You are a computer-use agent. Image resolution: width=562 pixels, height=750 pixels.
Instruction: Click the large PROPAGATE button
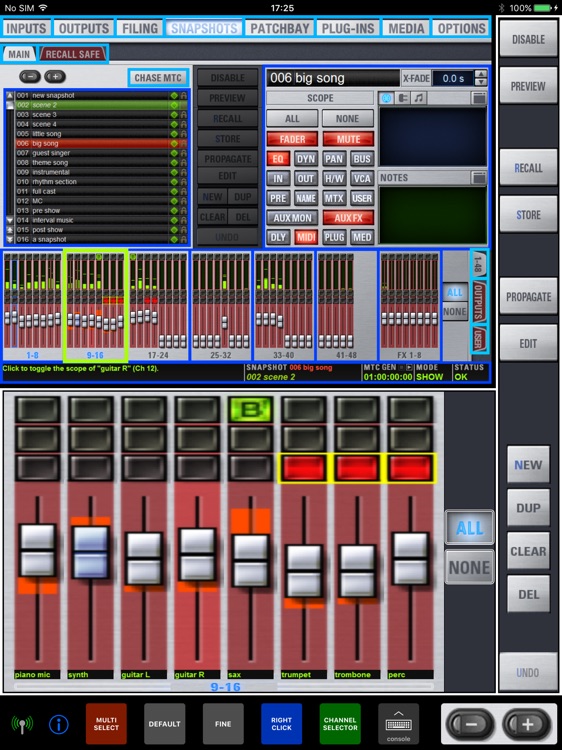tap(529, 297)
